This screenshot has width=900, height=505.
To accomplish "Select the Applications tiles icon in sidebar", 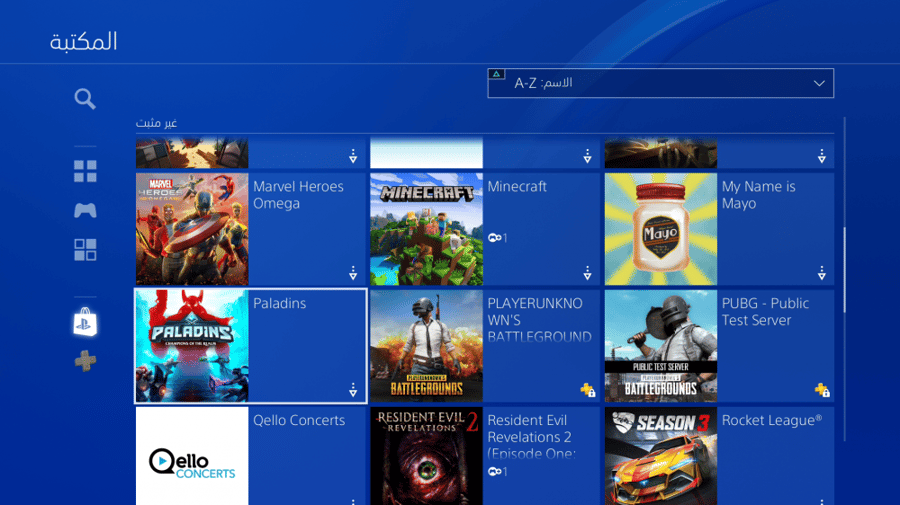I will coord(85,250).
